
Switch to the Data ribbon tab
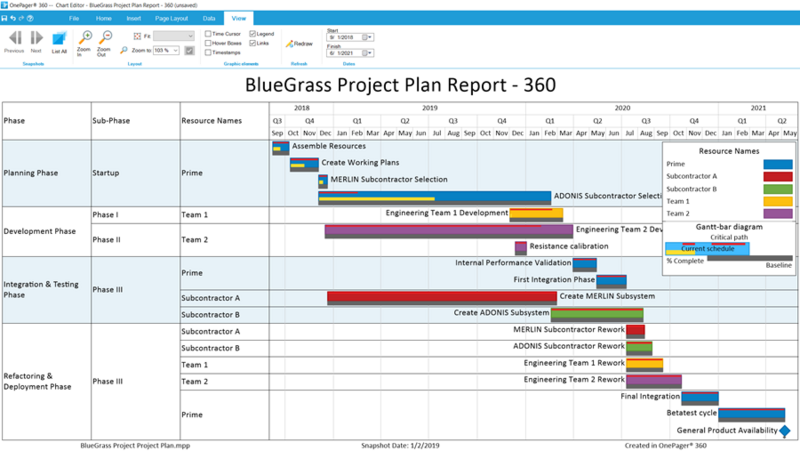coord(209,18)
